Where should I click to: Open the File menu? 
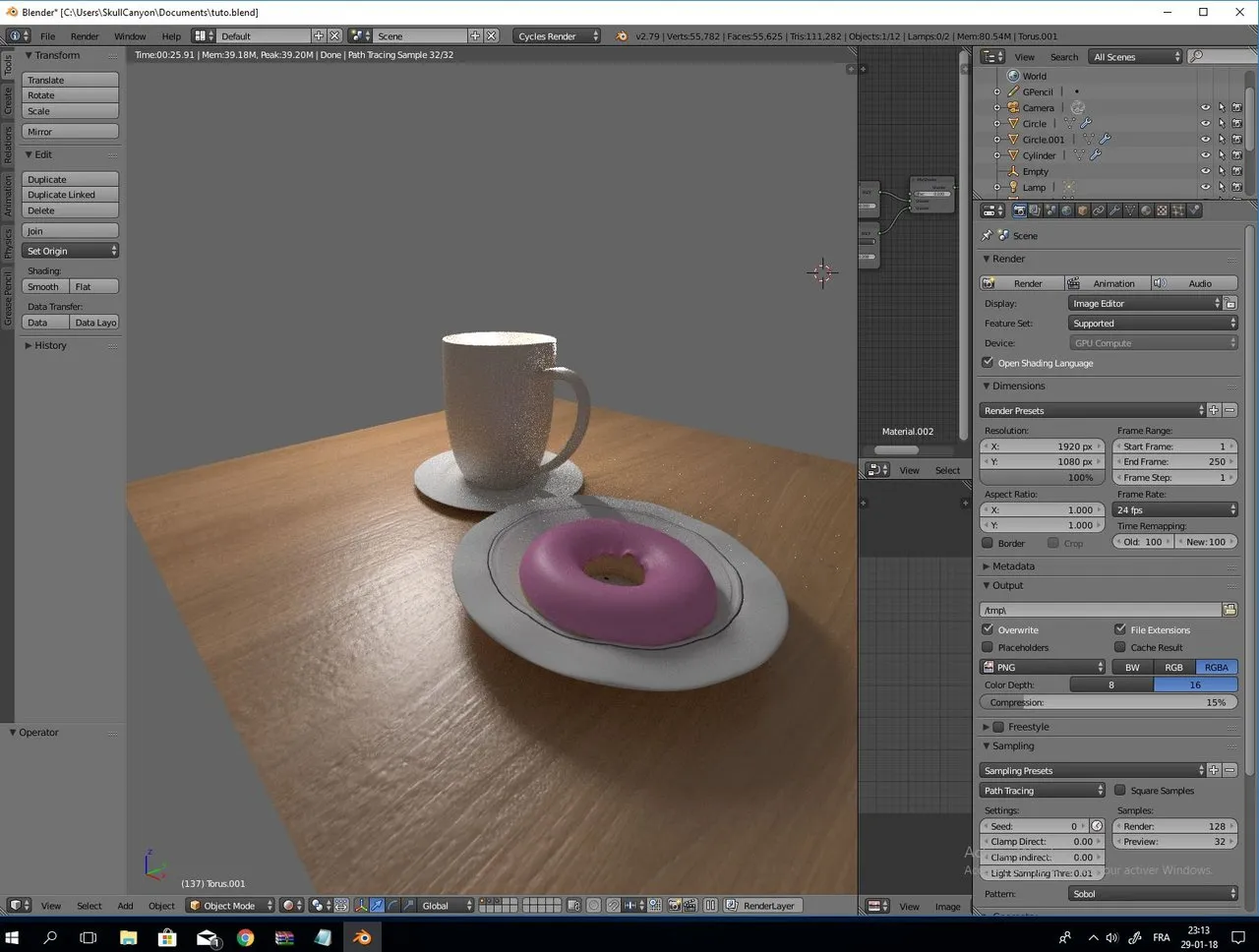click(x=47, y=36)
